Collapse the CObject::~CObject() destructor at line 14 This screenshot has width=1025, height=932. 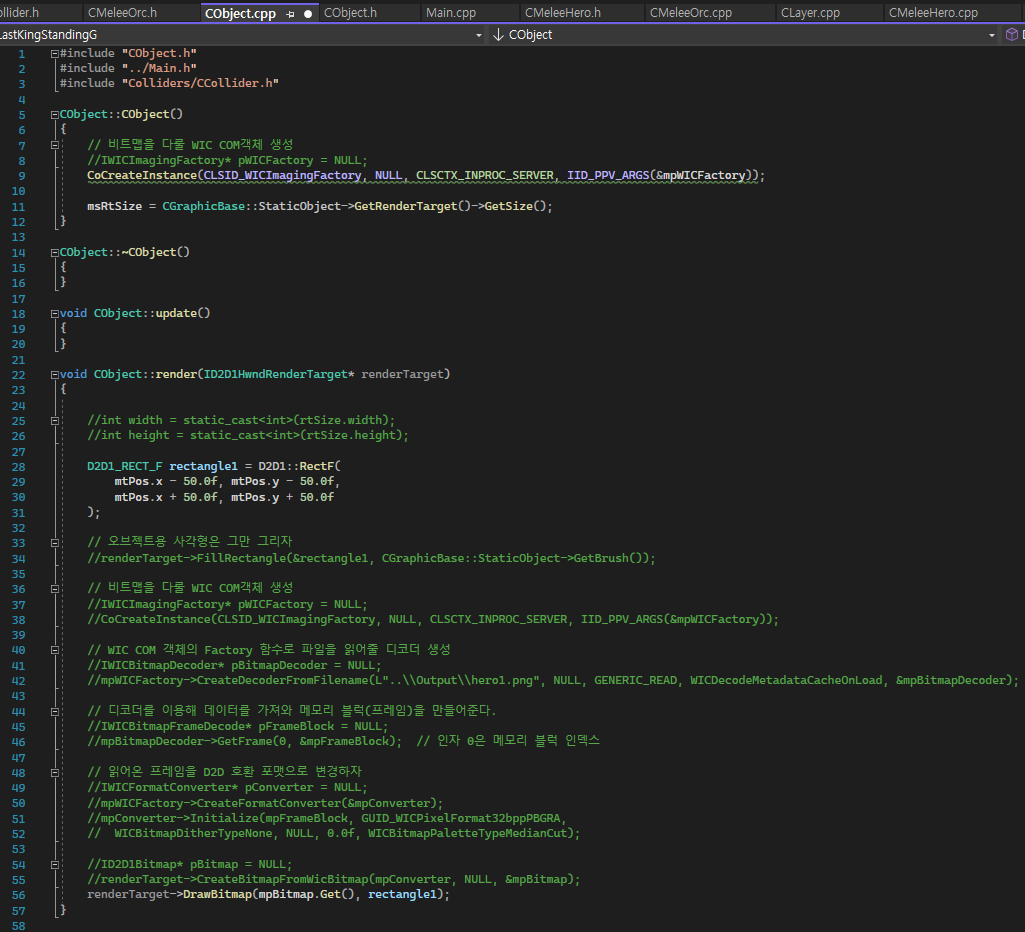tap(55, 252)
